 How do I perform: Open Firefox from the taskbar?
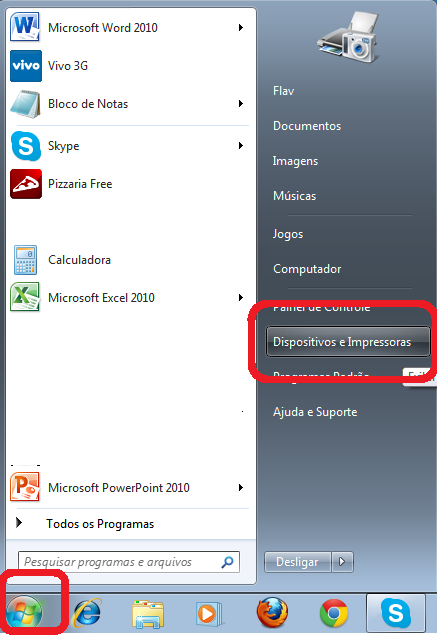[x=272, y=613]
